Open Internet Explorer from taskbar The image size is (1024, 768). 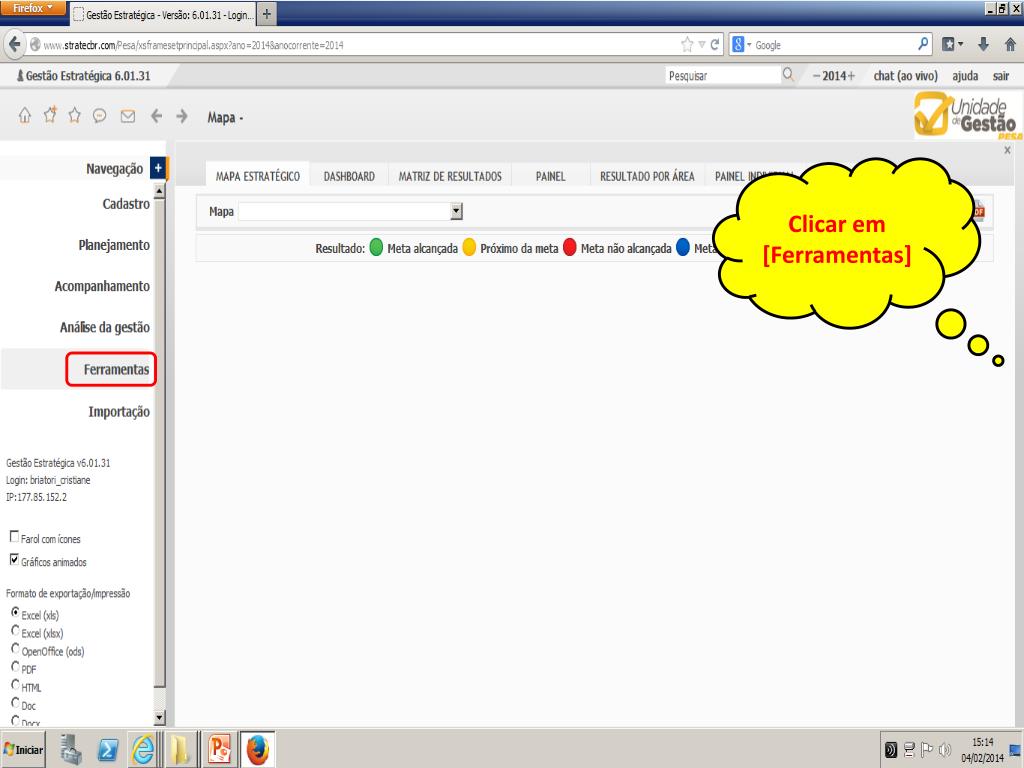click(143, 749)
